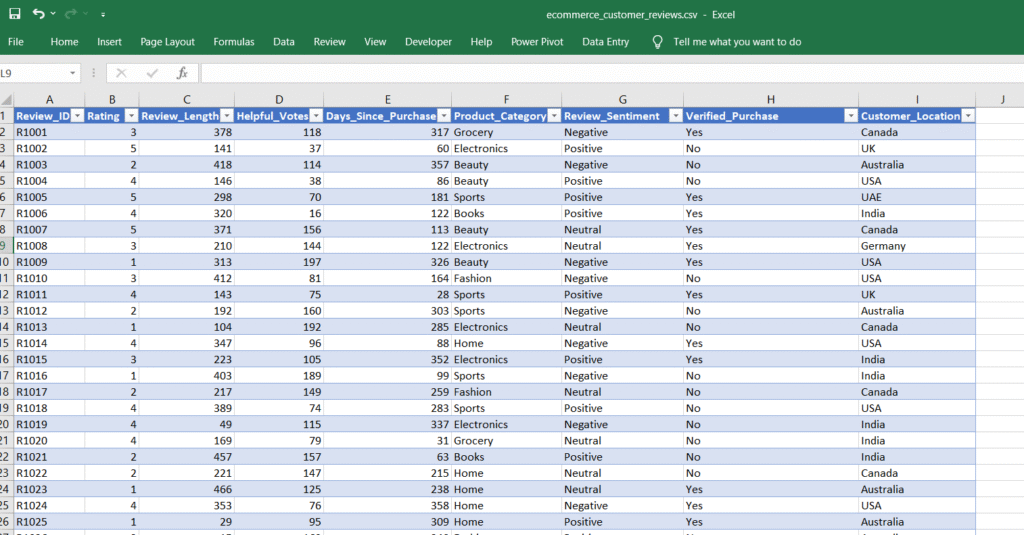Expand the Name Box dropdown arrow
1024x535 pixels.
pos(72,73)
